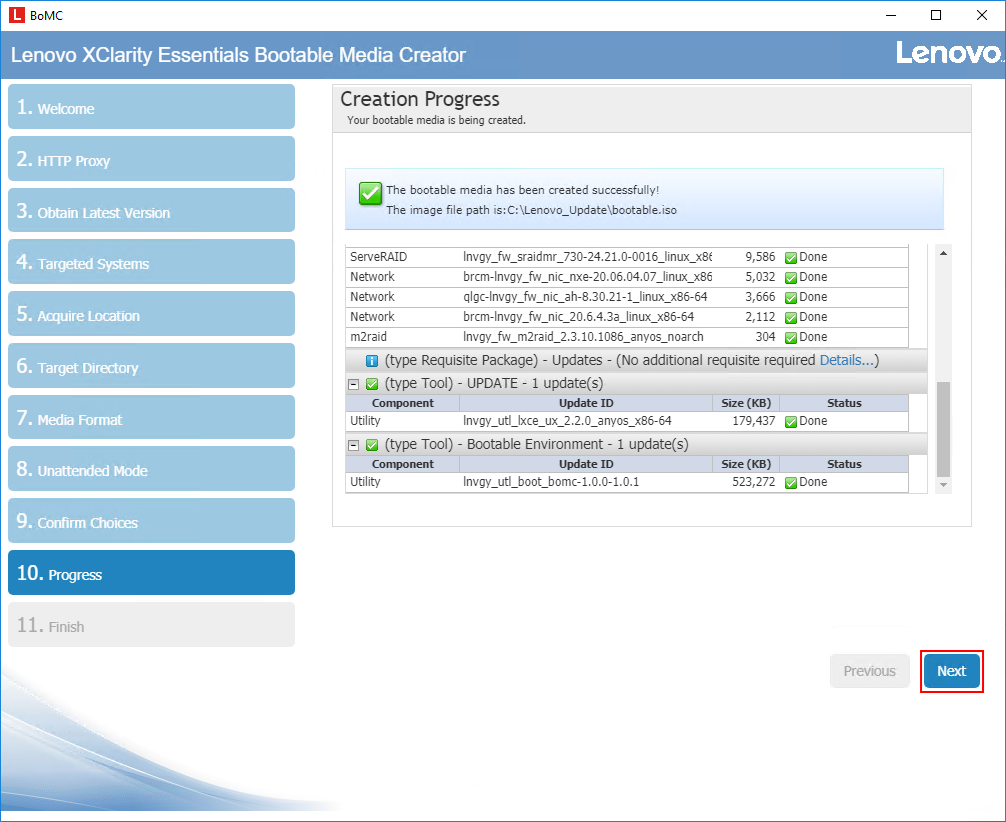
Task: Open step 5 Acquire Location
Action: point(151,314)
